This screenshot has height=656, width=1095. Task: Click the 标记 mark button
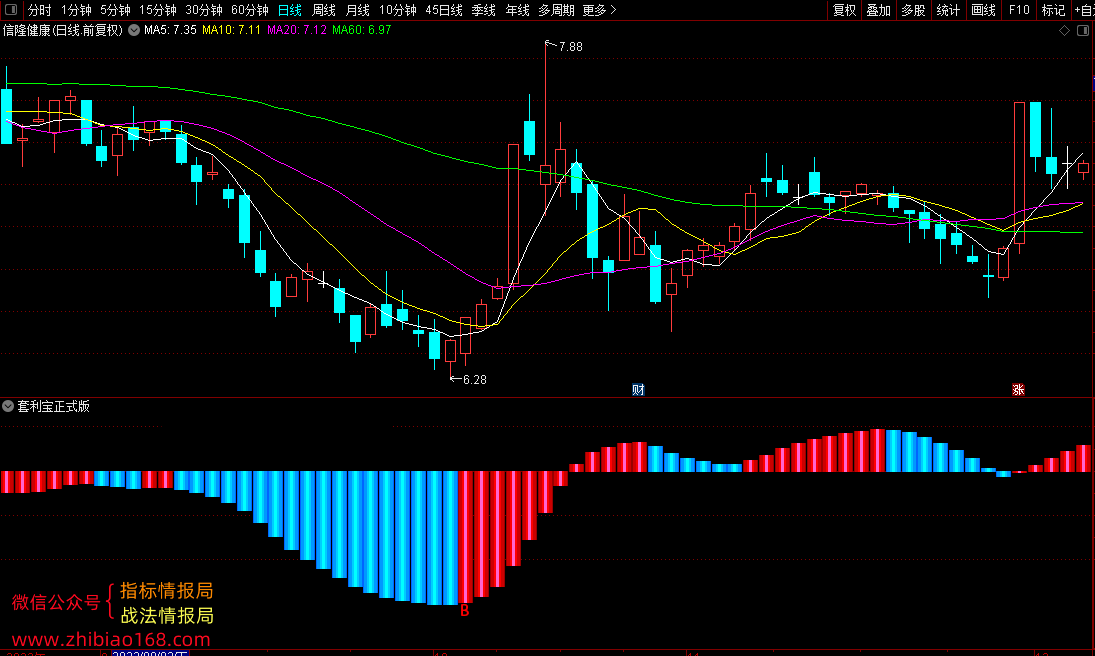(1053, 10)
